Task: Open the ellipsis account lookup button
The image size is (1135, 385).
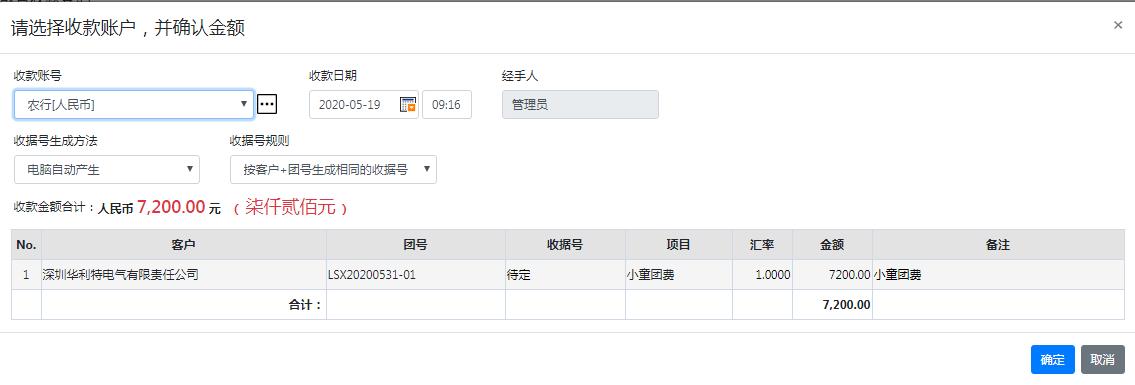Action: coord(267,104)
